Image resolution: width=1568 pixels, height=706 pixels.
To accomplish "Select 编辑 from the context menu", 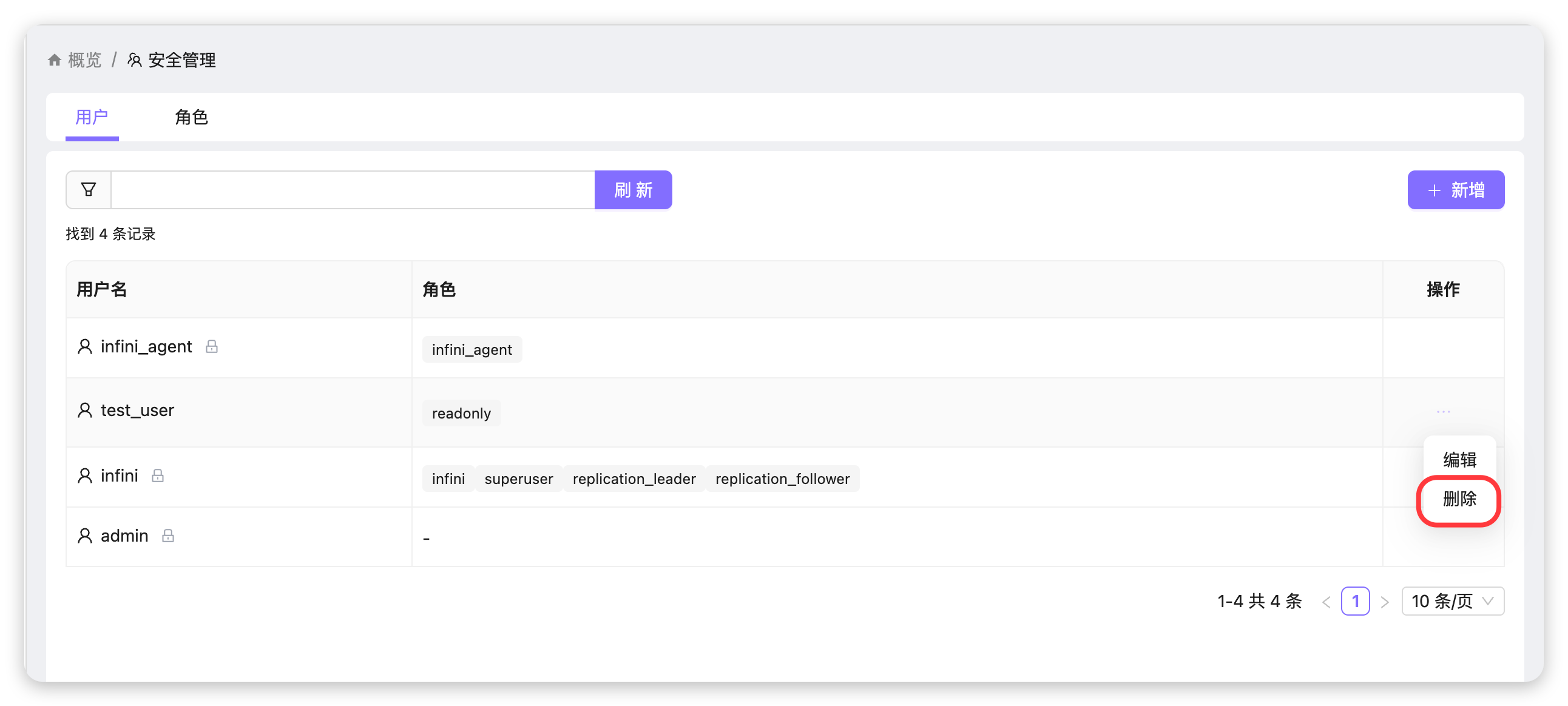I will click(x=1459, y=460).
